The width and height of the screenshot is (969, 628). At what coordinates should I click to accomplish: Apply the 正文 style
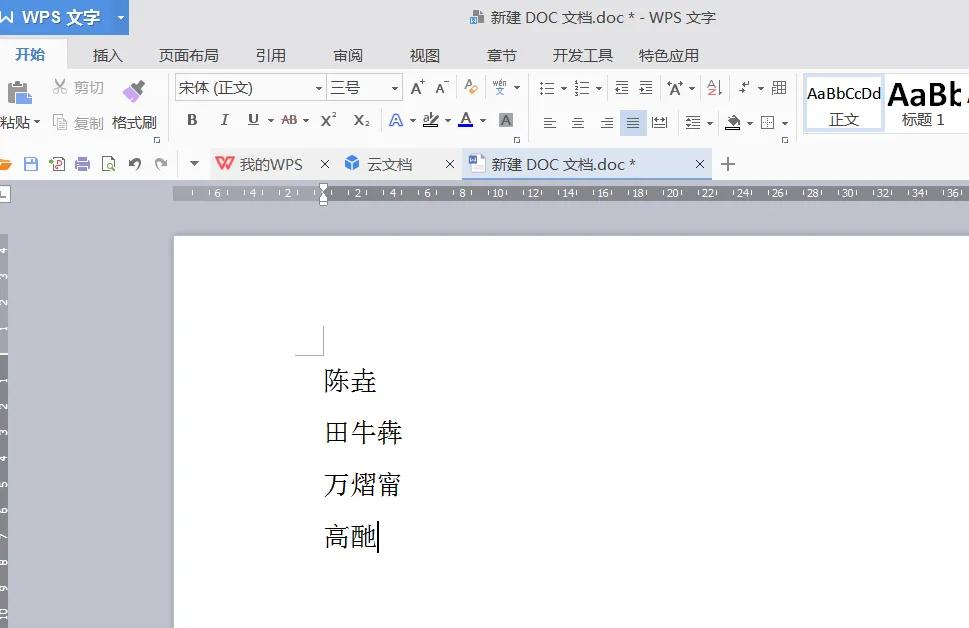click(x=844, y=104)
